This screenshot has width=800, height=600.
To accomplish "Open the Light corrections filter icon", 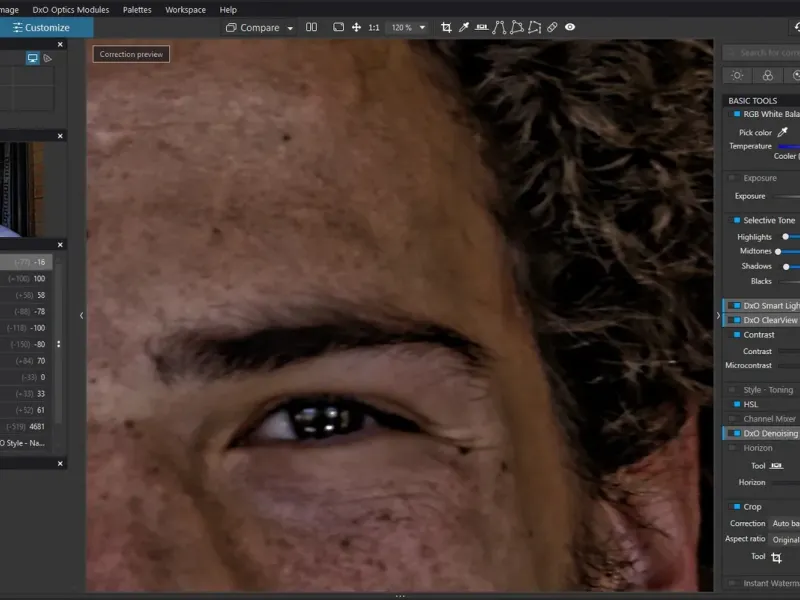I will (x=737, y=76).
